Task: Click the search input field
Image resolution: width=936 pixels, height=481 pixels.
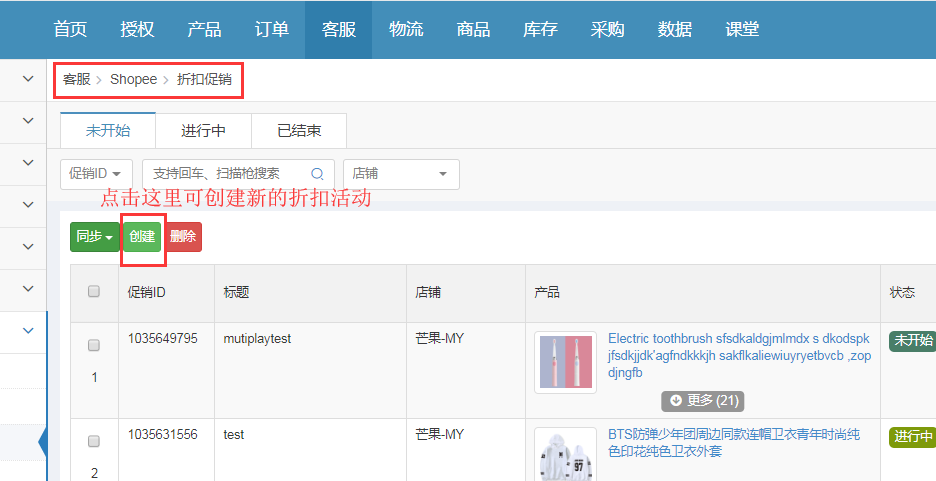Action: (228, 174)
